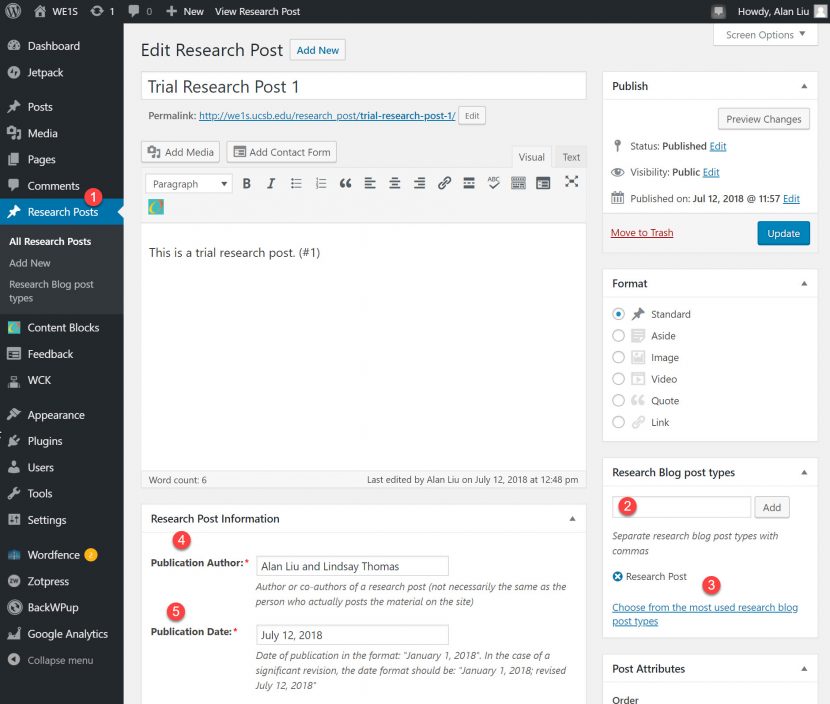Open the All Research Posts menu item

coord(50,241)
